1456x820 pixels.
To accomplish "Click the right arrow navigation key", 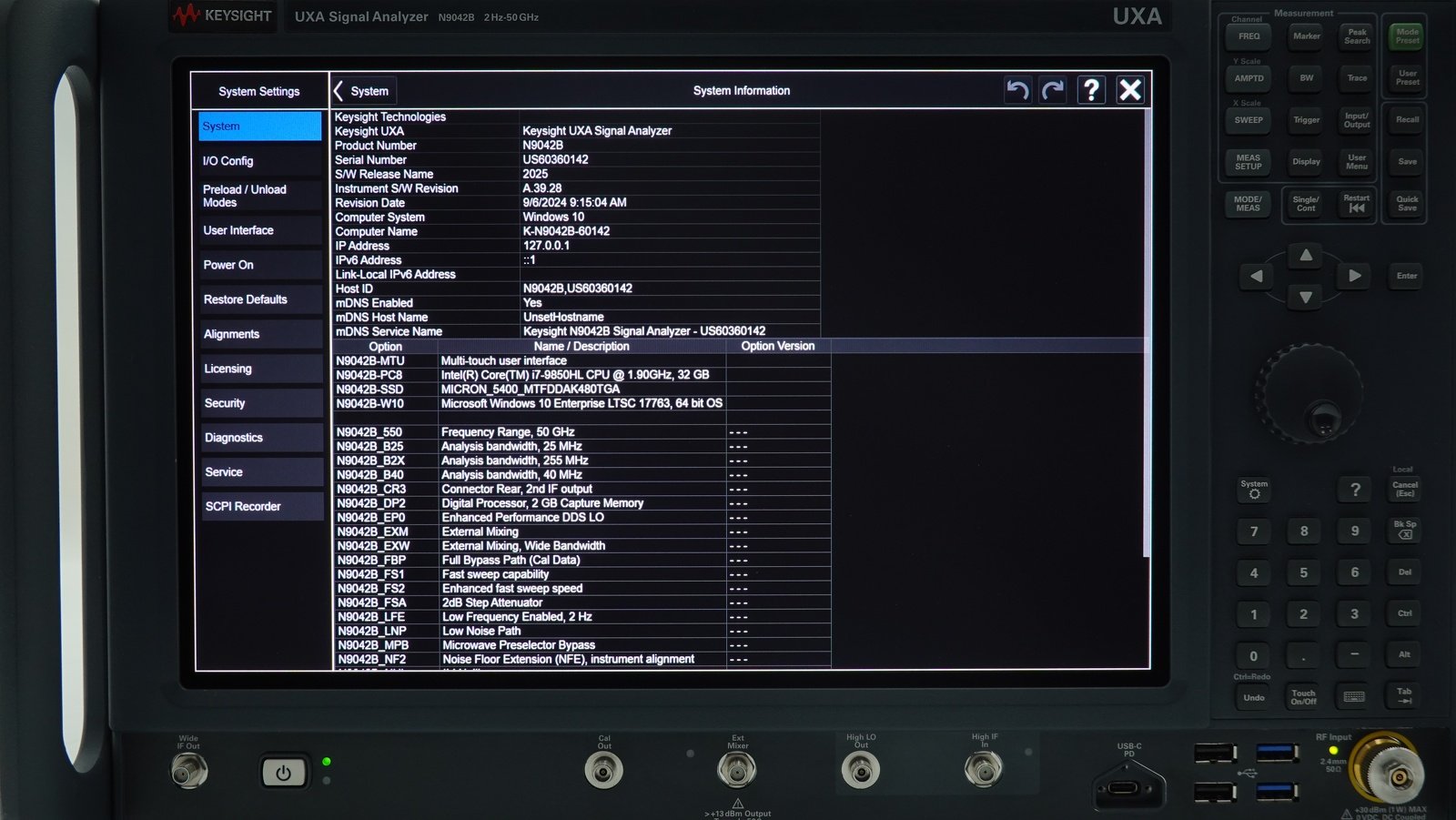I will click(1355, 276).
